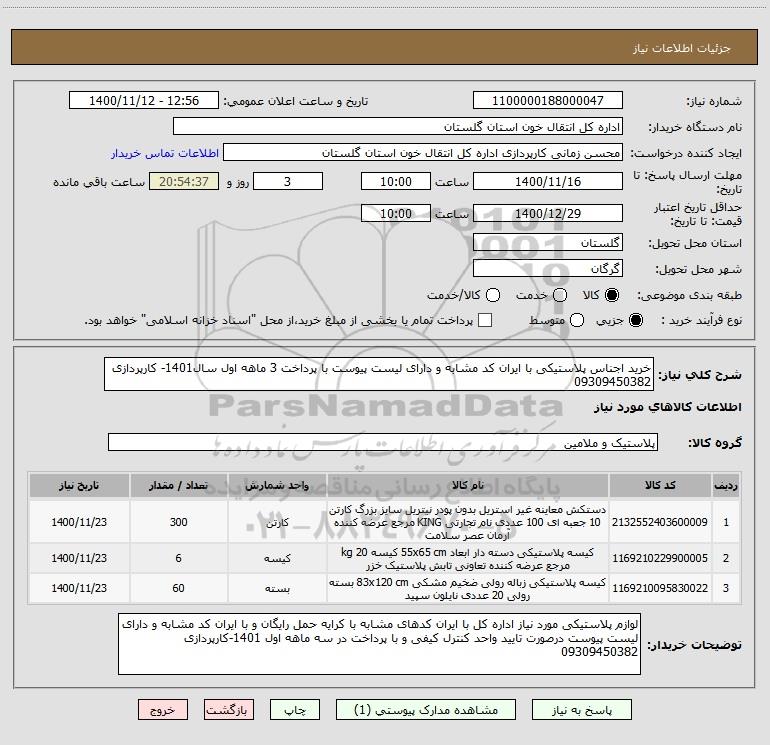Click the نام کالا column header
Screen dimensions: 770x745
tap(468, 485)
